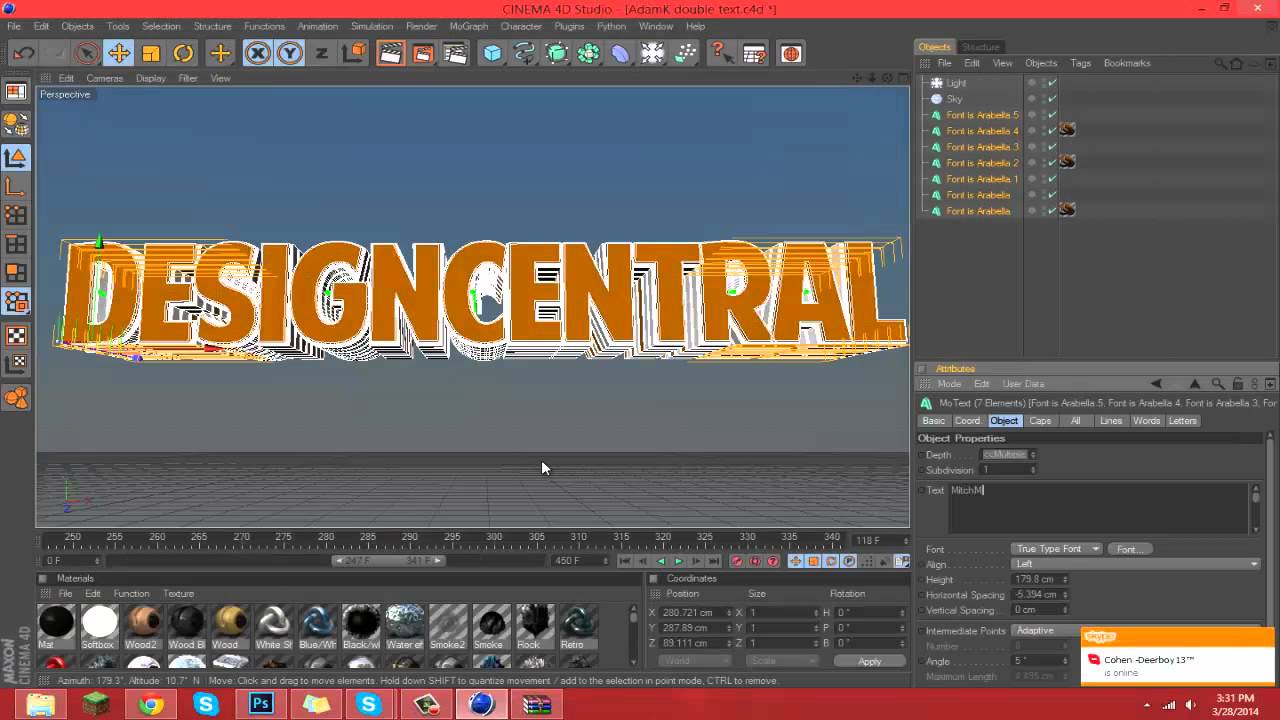Switch to the Coord tab
The width and height of the screenshot is (1280, 720).
pyautogui.click(x=967, y=421)
